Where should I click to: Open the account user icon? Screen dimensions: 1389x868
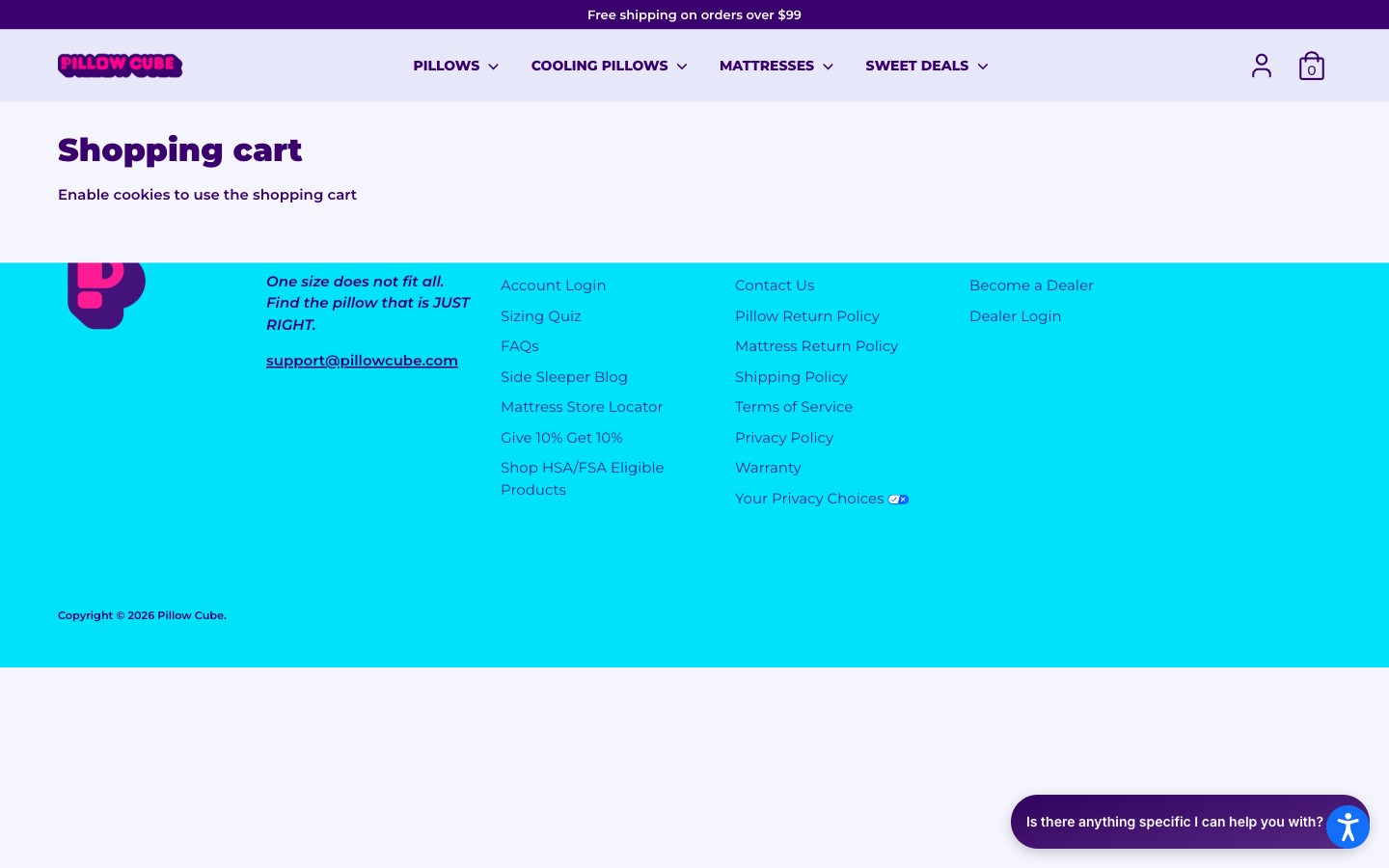coord(1261,66)
